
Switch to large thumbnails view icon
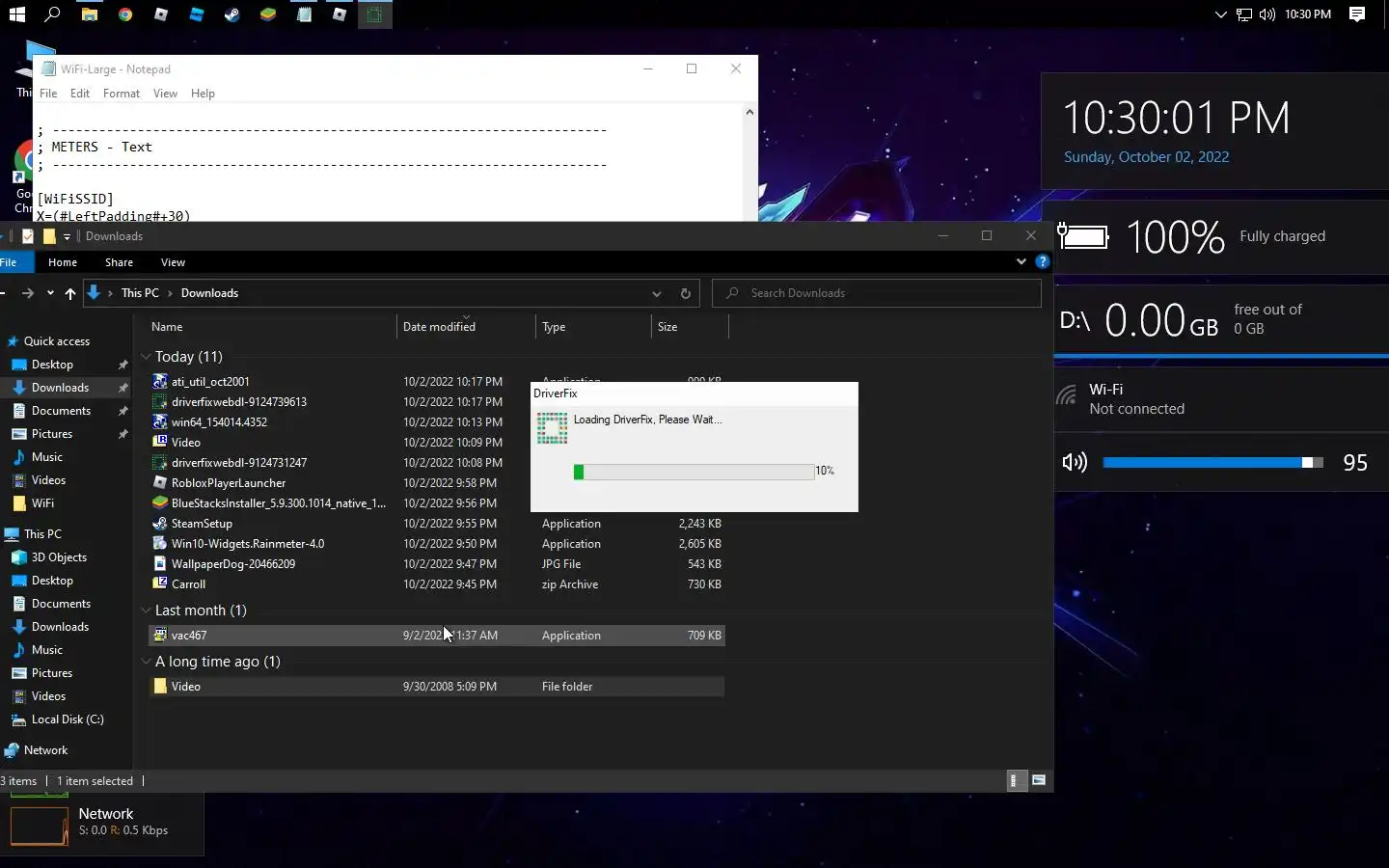coord(1039,780)
